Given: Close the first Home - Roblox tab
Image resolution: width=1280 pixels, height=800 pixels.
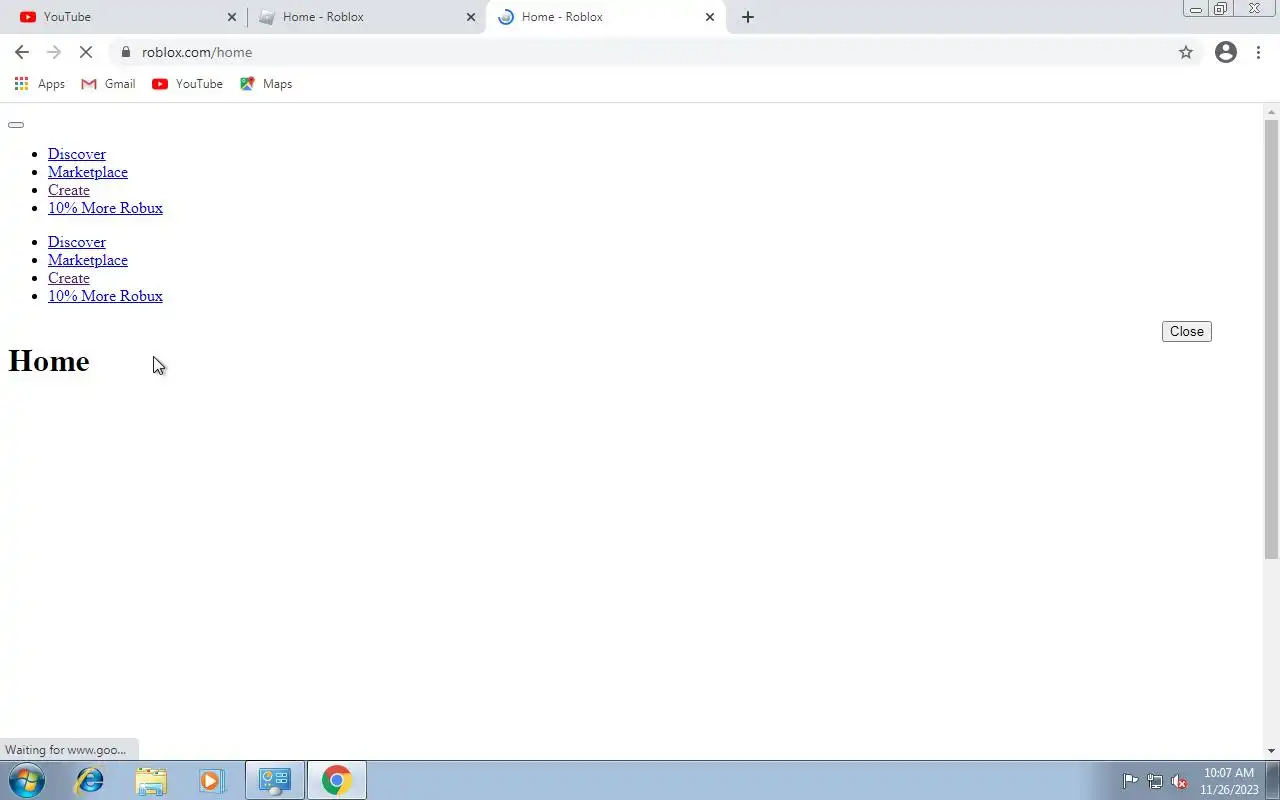Looking at the screenshot, I should (x=471, y=17).
